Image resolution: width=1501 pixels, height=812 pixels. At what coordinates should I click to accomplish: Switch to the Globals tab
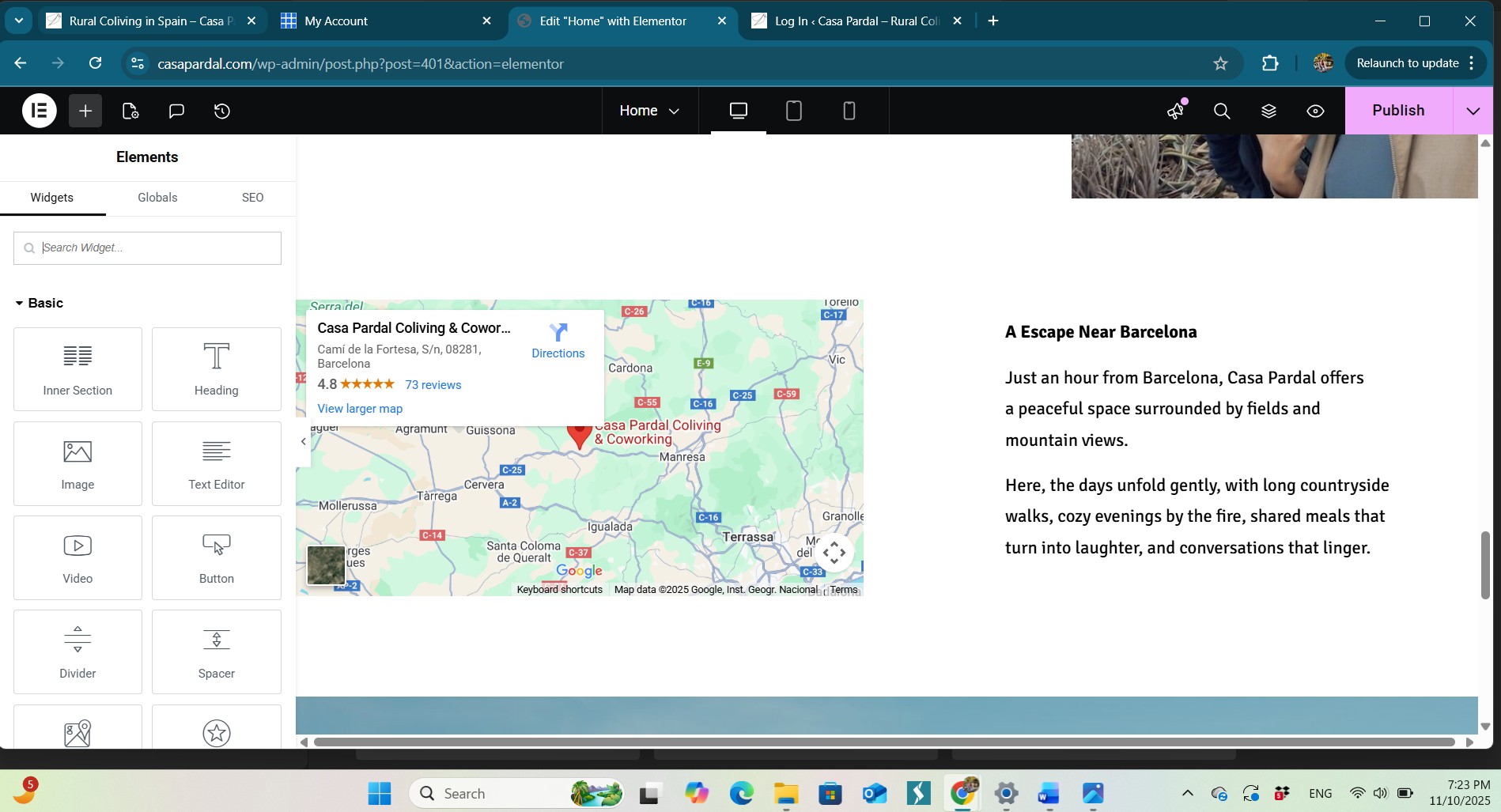[157, 198]
